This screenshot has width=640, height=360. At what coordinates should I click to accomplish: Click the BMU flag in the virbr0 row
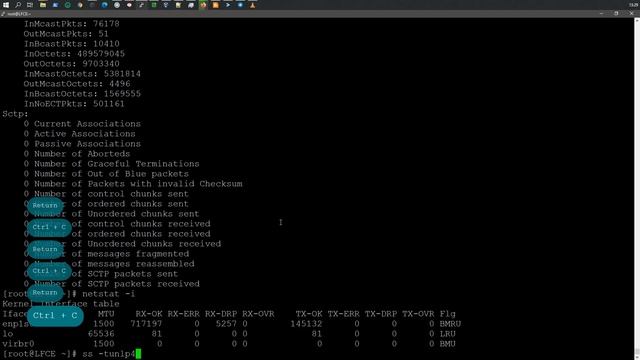(x=448, y=344)
